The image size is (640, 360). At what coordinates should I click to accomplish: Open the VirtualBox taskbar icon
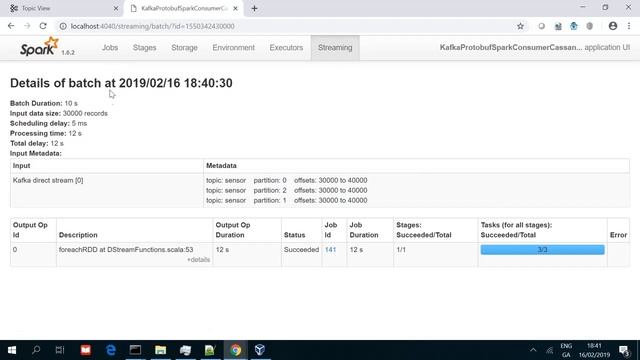pos(260,350)
